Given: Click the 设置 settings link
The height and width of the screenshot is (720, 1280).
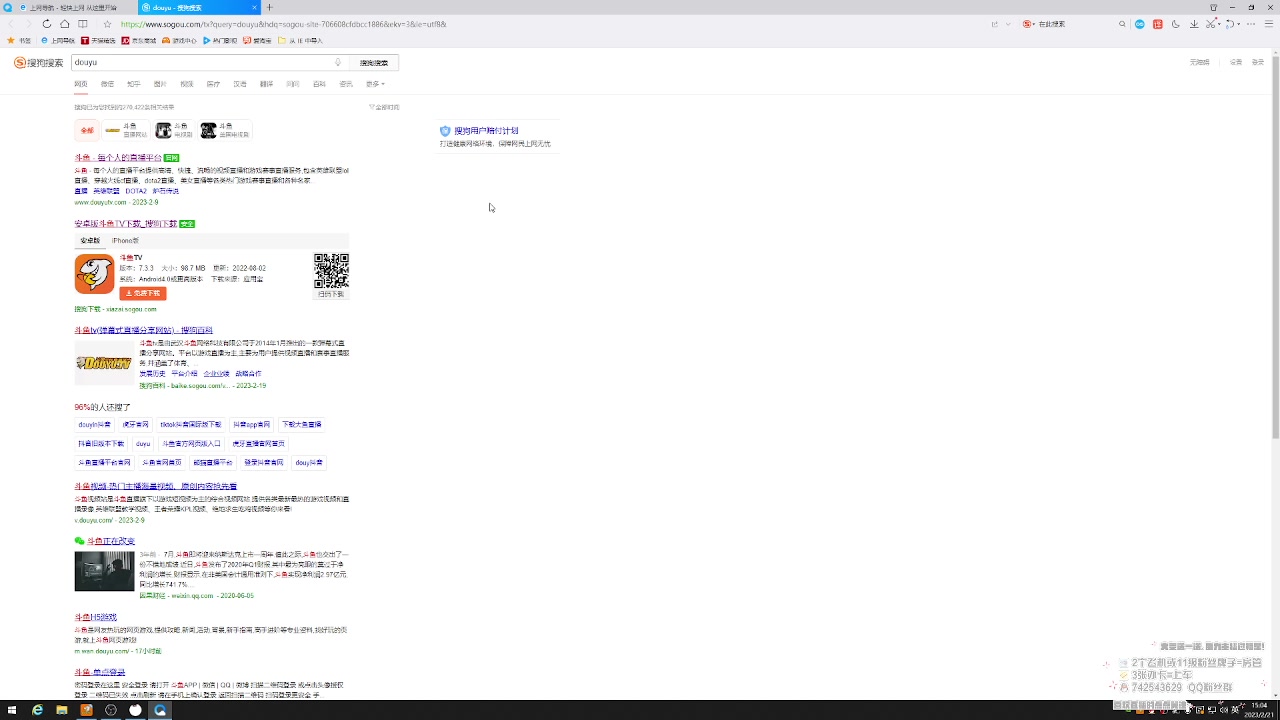Looking at the screenshot, I should 1236,62.
